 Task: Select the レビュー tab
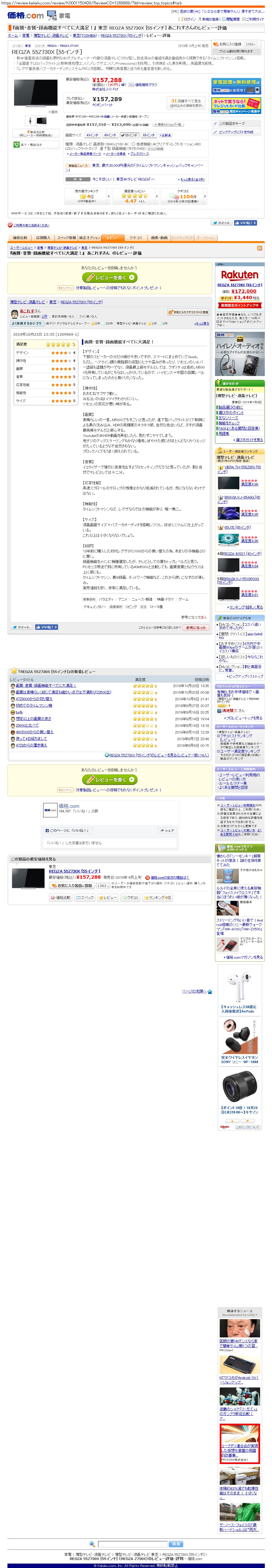click(113, 238)
